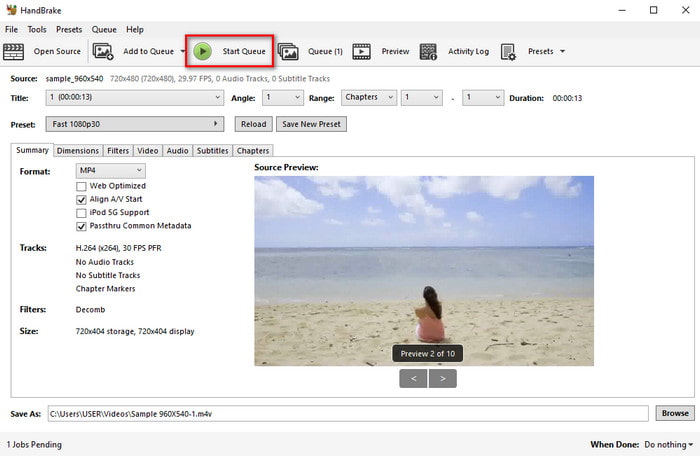Image resolution: width=700 pixels, height=456 pixels.
Task: Switch to the Audio tab
Action: pos(177,151)
